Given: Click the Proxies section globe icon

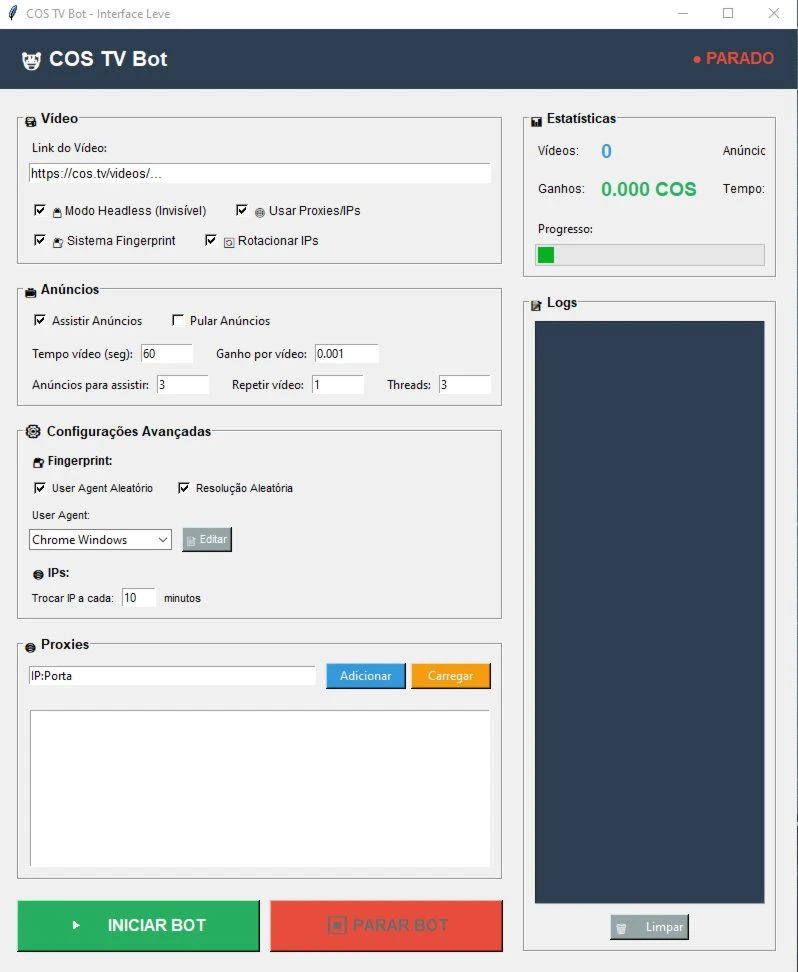Looking at the screenshot, I should coord(30,648).
